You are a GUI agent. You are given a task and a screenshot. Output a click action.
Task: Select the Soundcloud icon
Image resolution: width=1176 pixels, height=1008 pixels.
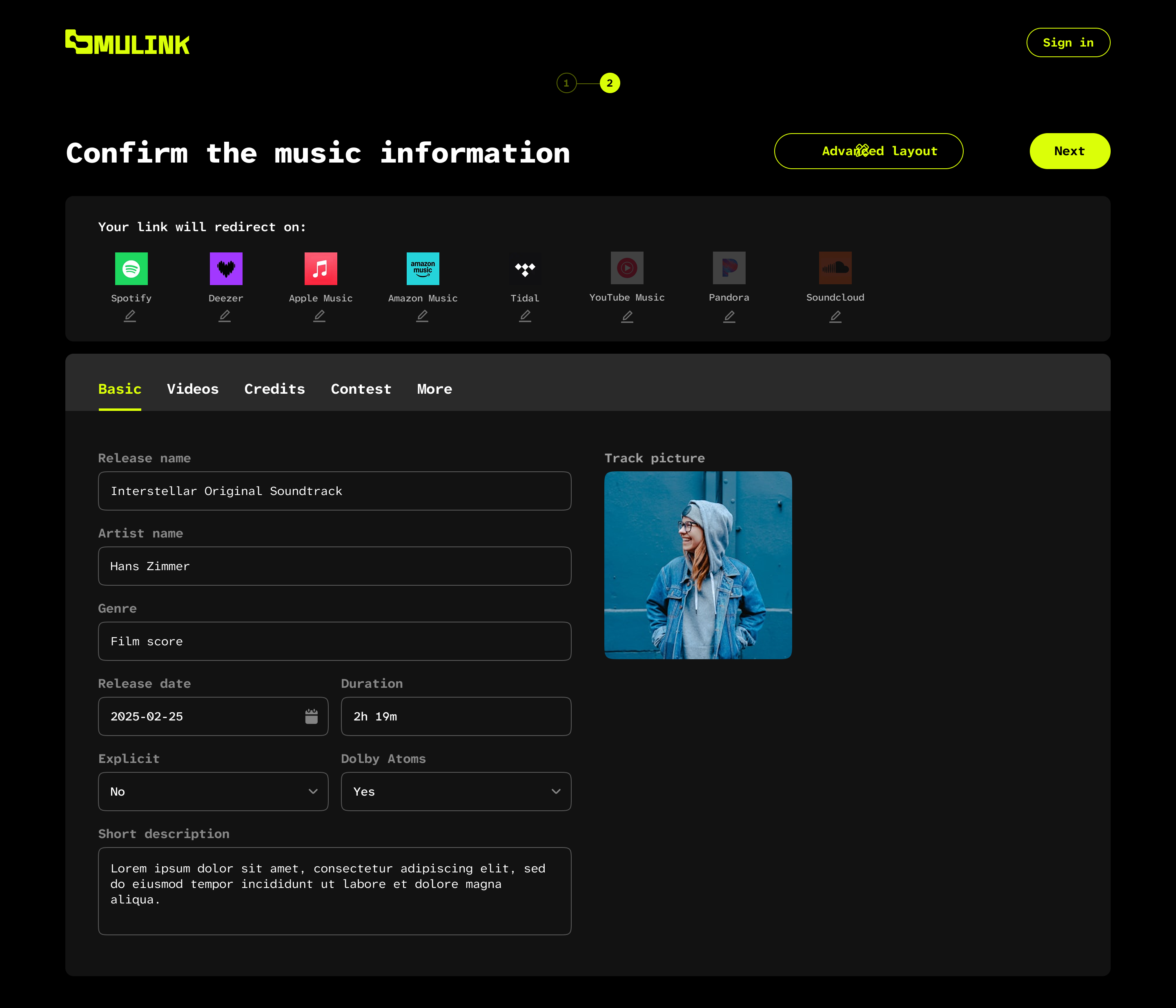pos(835,268)
